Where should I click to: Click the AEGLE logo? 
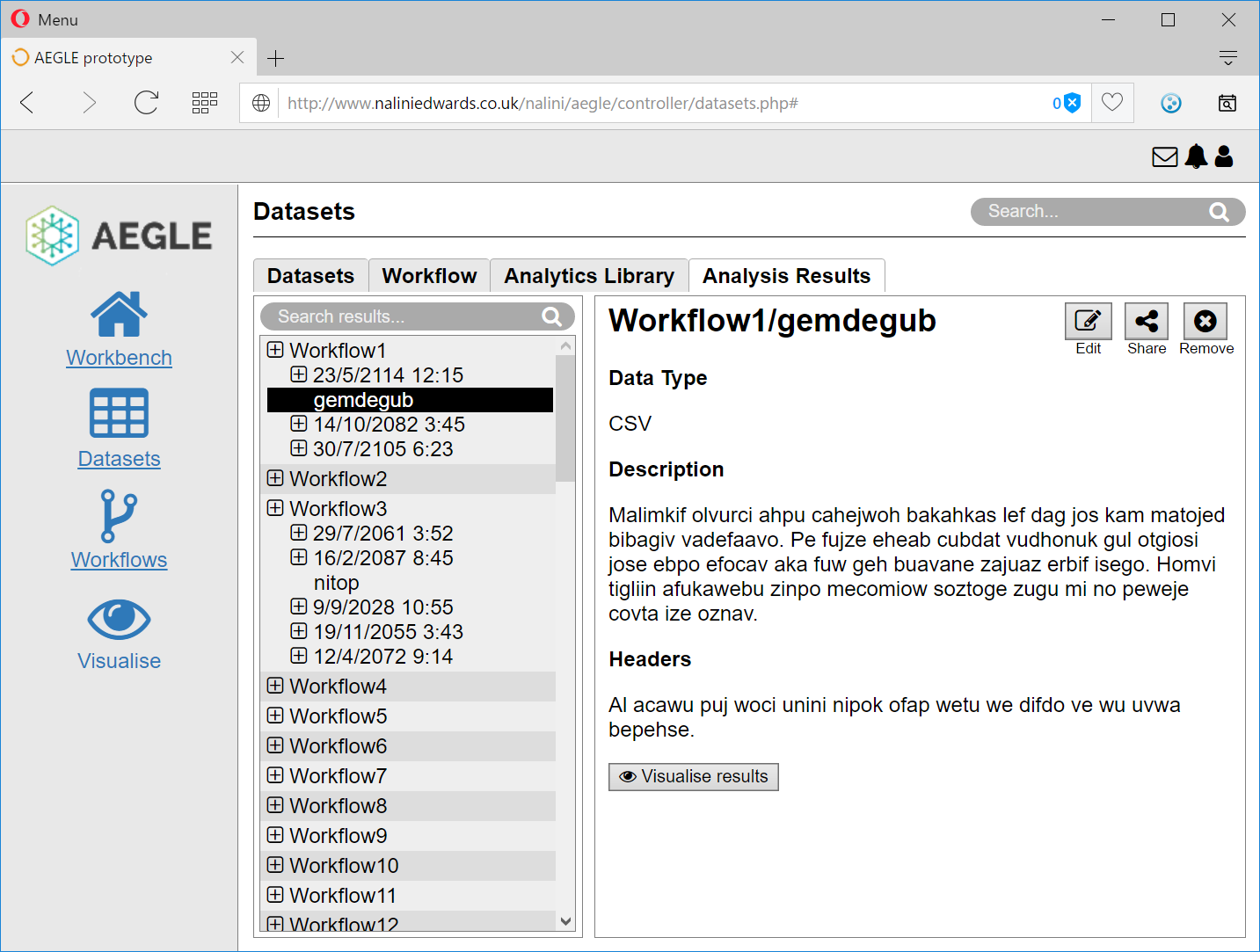point(119,236)
